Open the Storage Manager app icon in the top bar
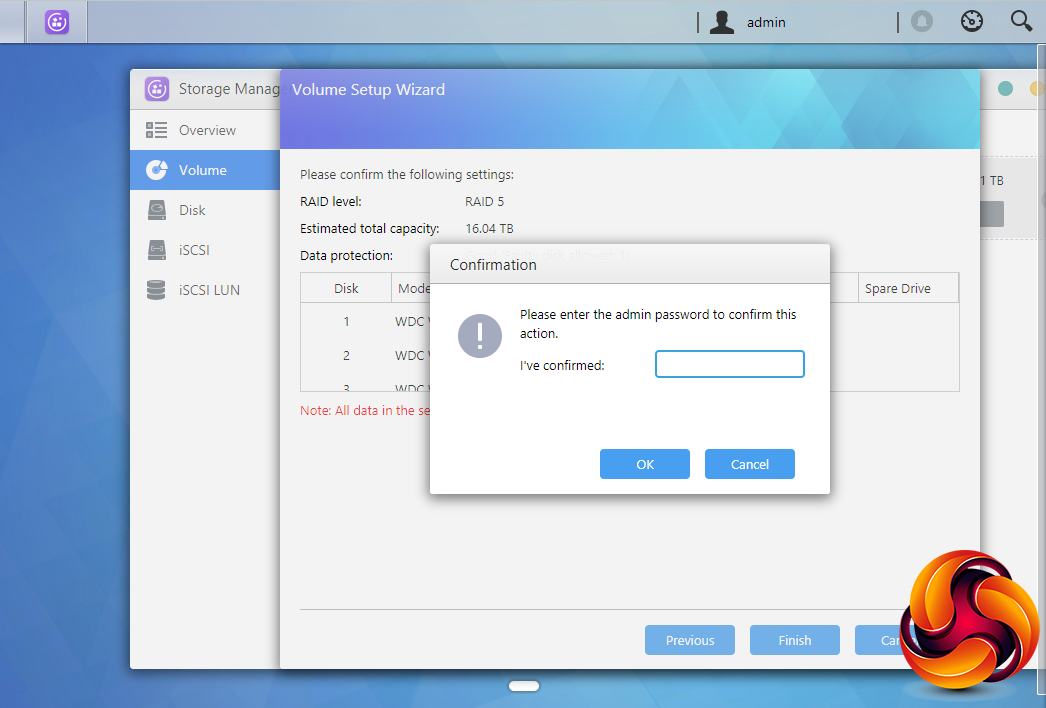1046x708 pixels. [57, 22]
